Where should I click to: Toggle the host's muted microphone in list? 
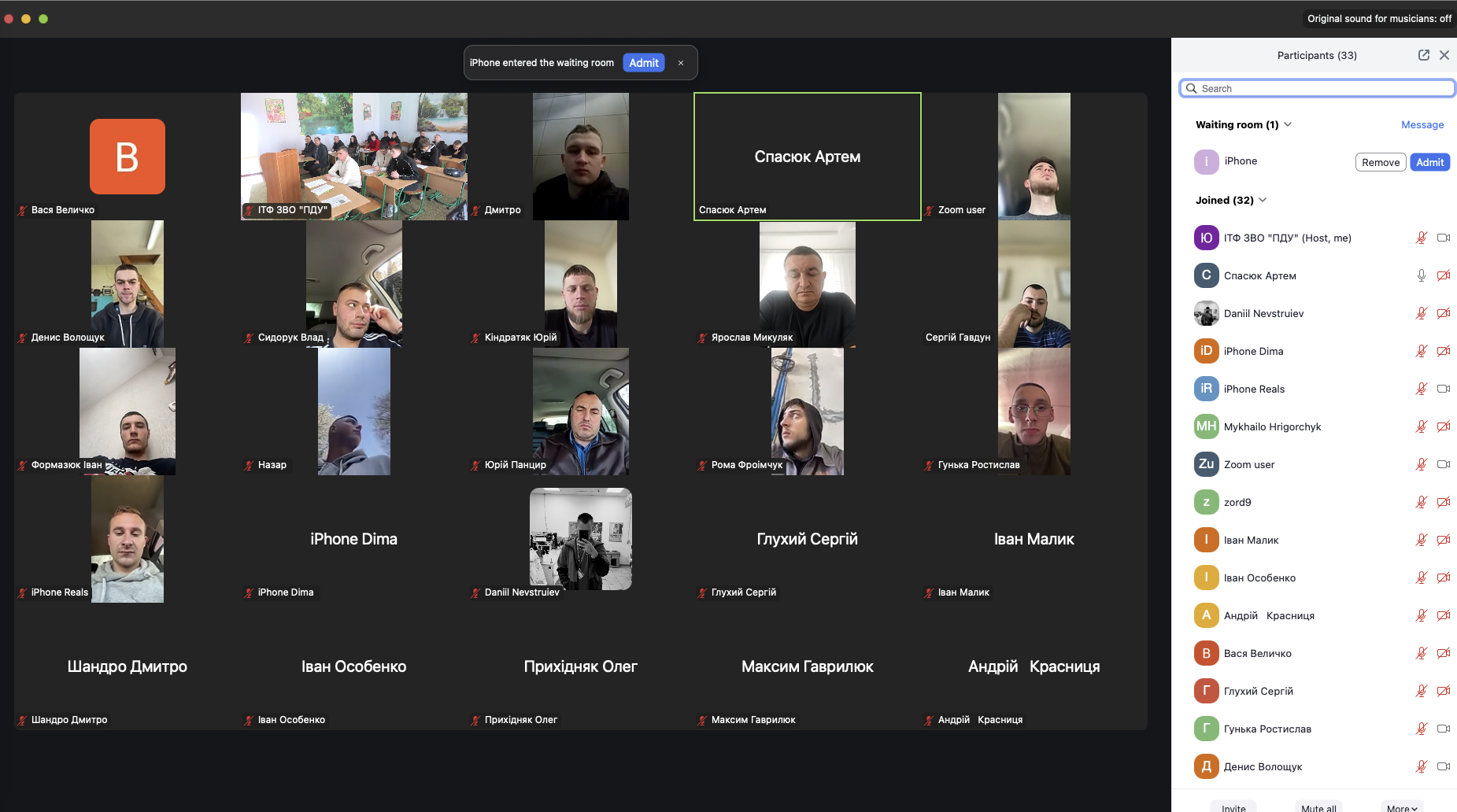click(x=1421, y=238)
